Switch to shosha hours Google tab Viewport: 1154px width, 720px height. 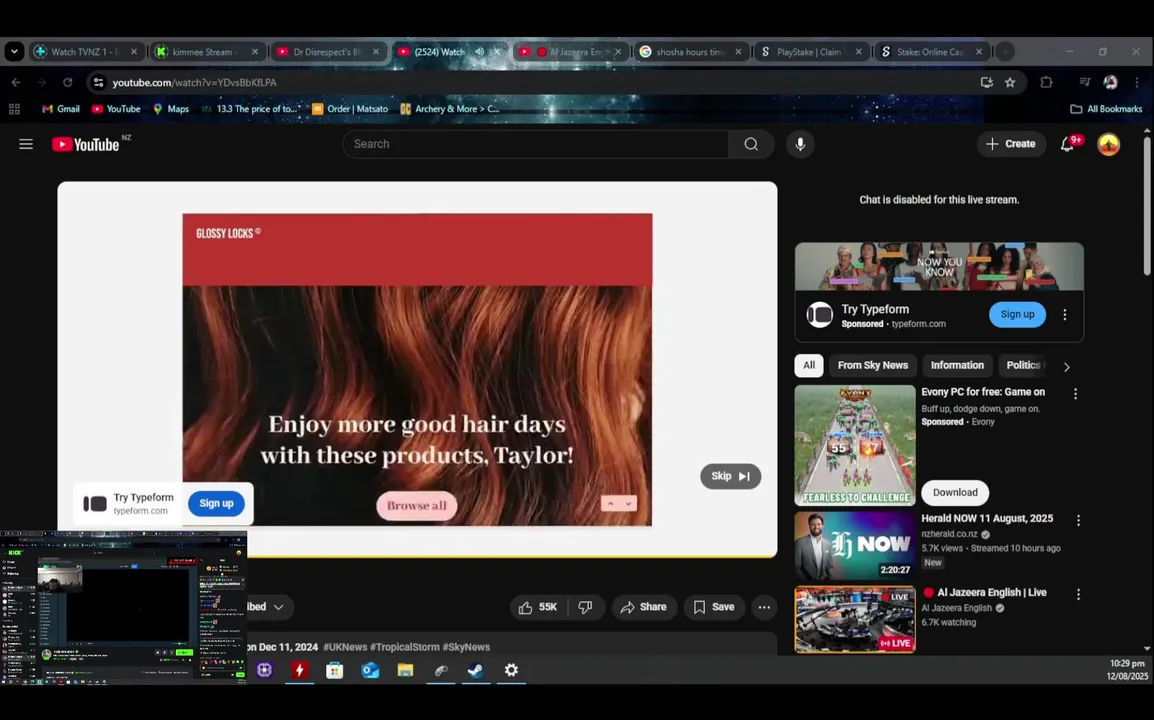[x=690, y=52]
